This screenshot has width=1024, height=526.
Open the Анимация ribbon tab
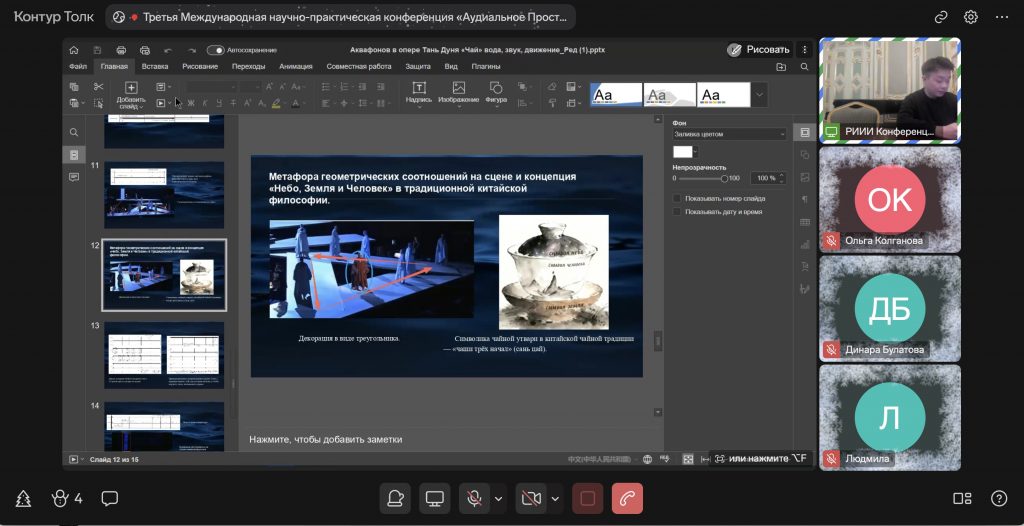[295, 66]
